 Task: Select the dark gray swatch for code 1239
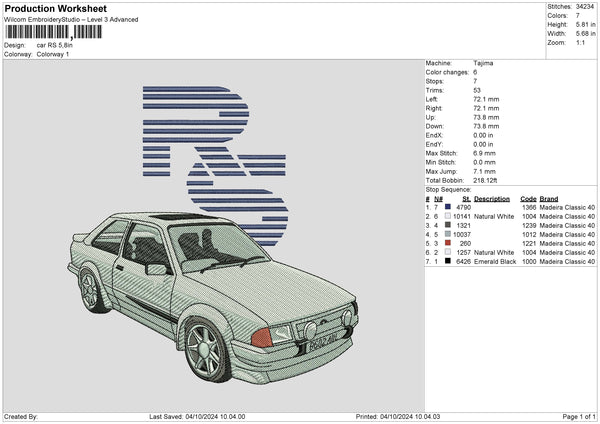(448, 225)
